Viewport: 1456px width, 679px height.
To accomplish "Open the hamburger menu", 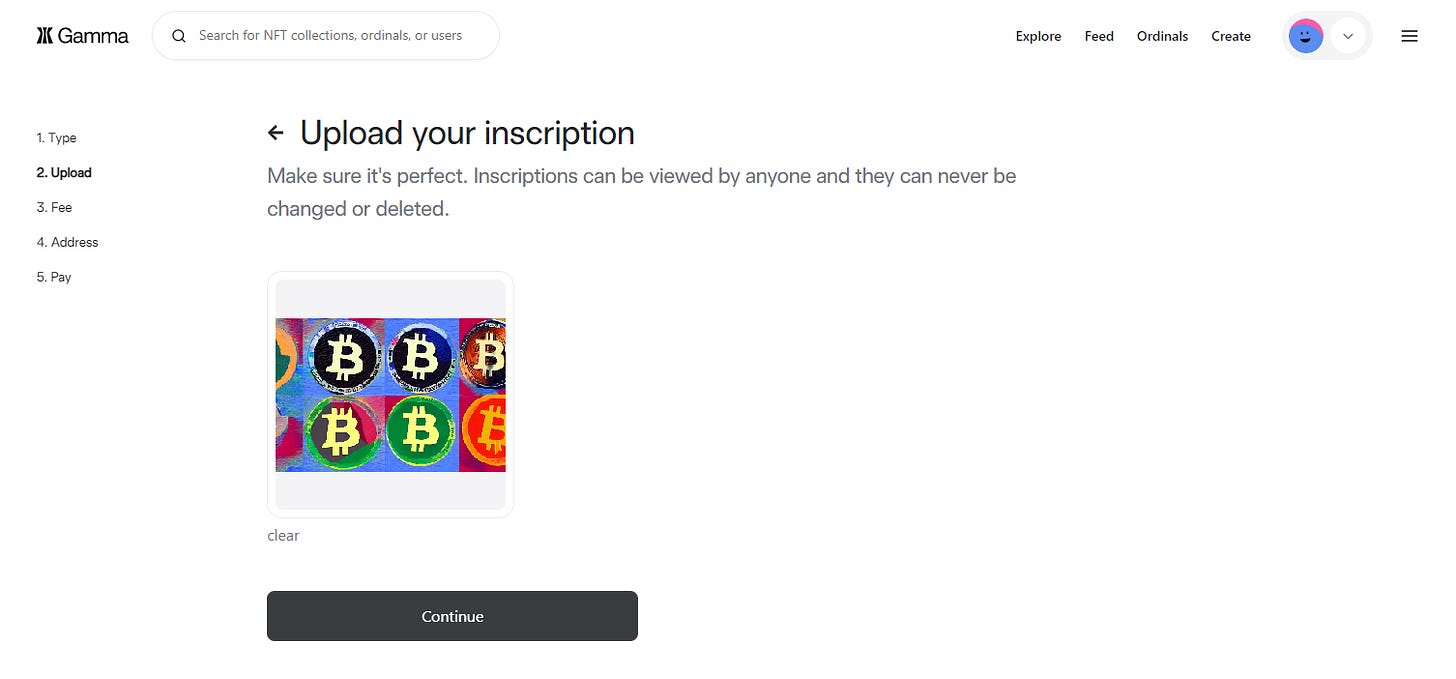I will [1409, 36].
